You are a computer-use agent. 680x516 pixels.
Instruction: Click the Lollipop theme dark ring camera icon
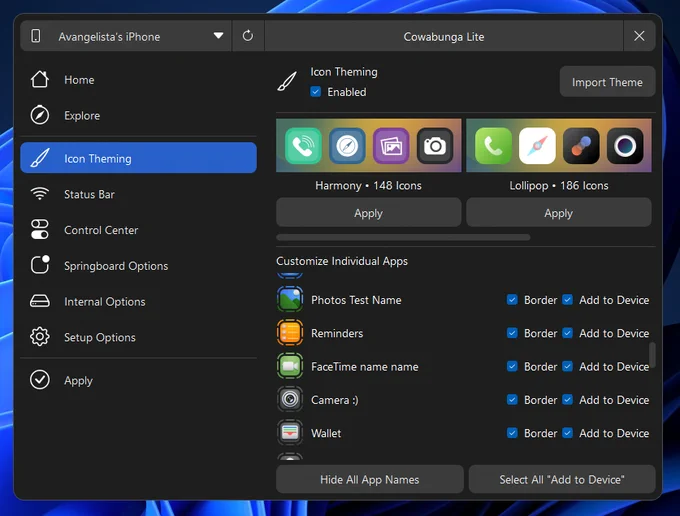tap(625, 146)
